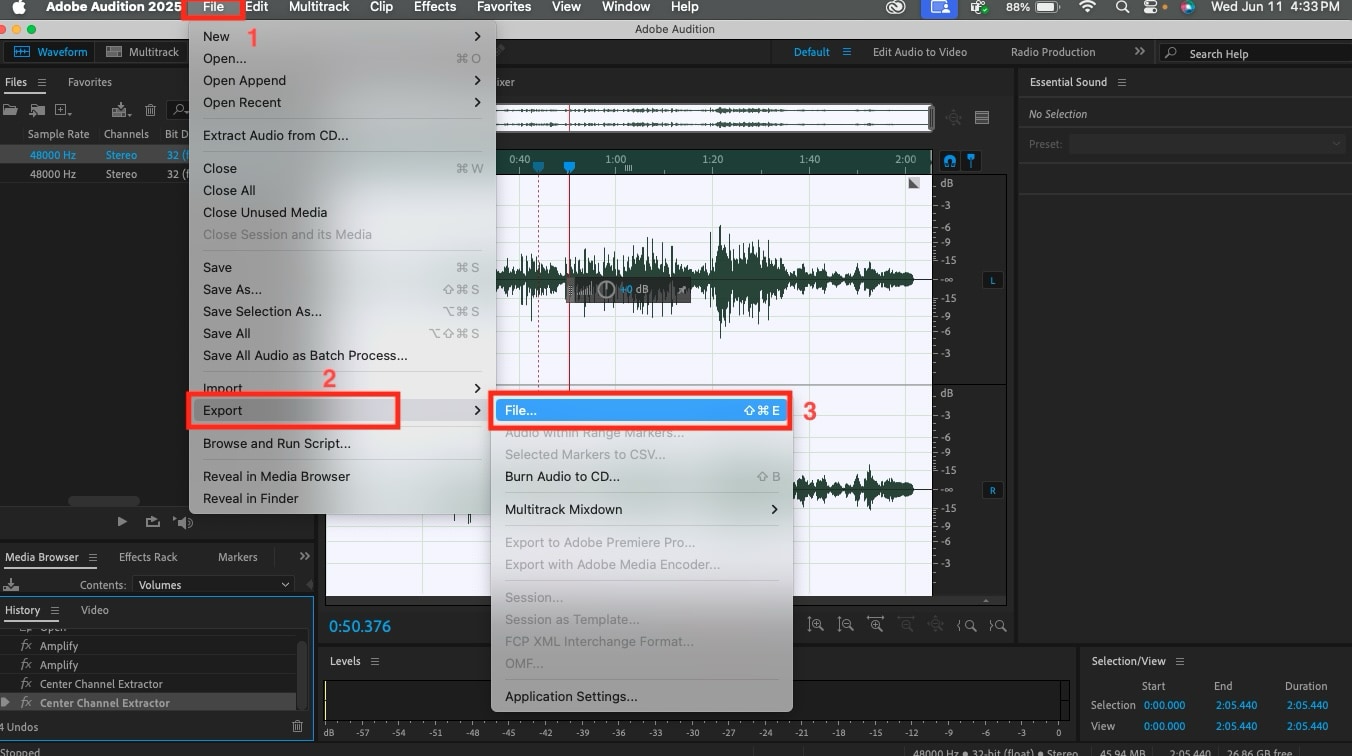Click the Zoom In at In Point icon

coord(967,625)
